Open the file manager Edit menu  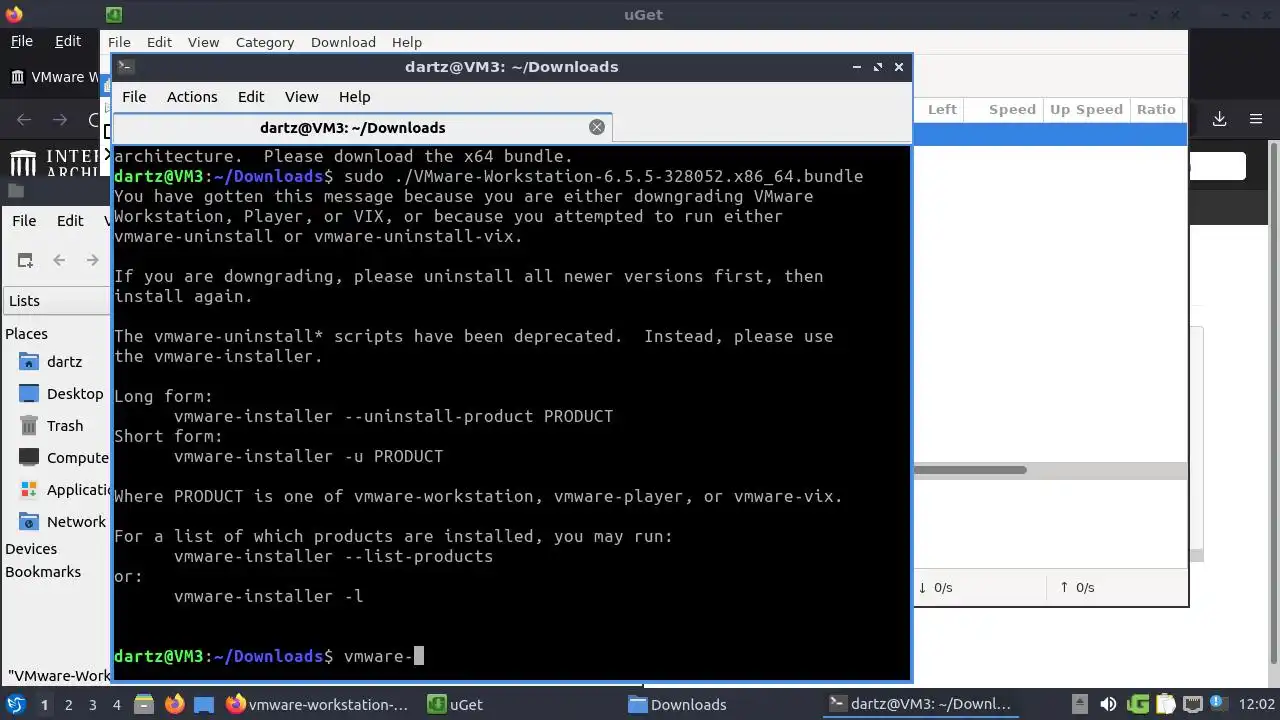point(70,220)
